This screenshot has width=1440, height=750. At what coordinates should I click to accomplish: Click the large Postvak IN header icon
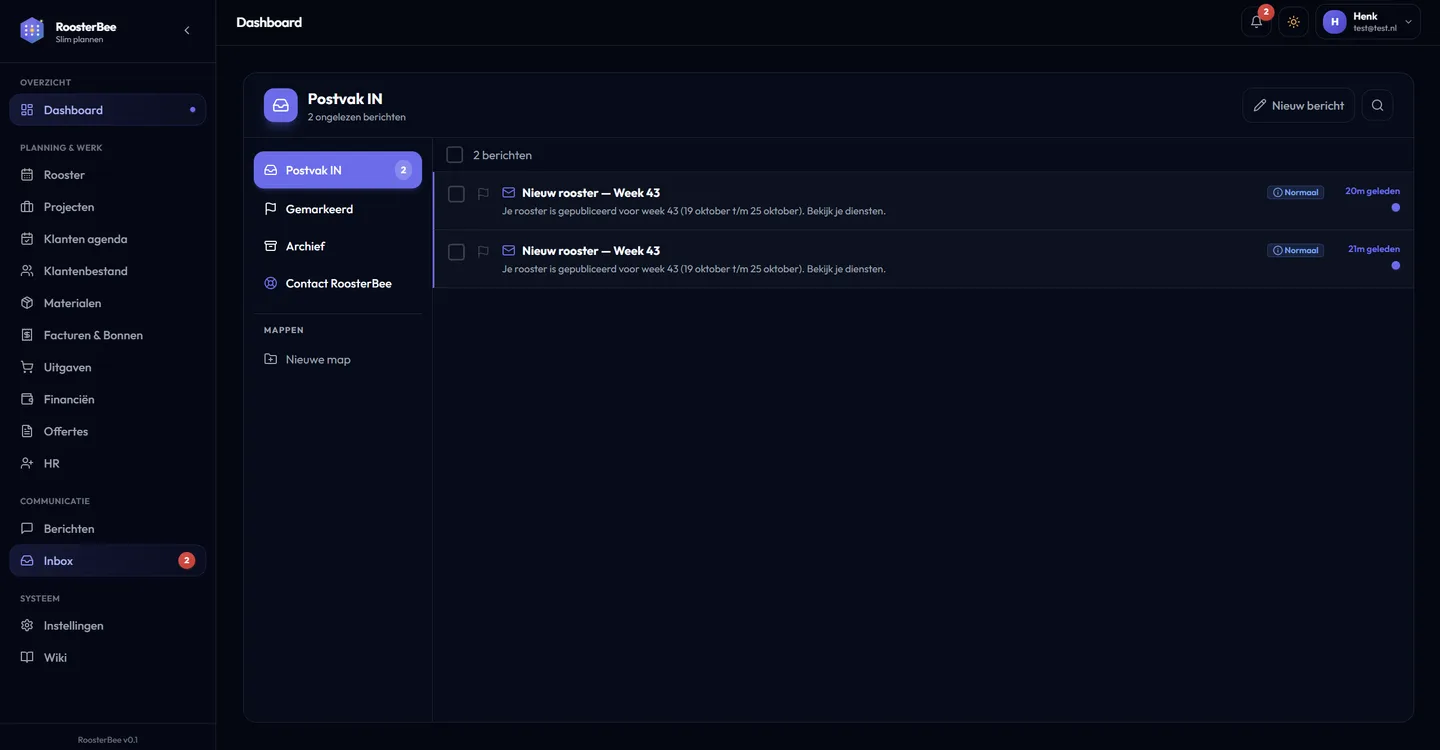coord(281,105)
